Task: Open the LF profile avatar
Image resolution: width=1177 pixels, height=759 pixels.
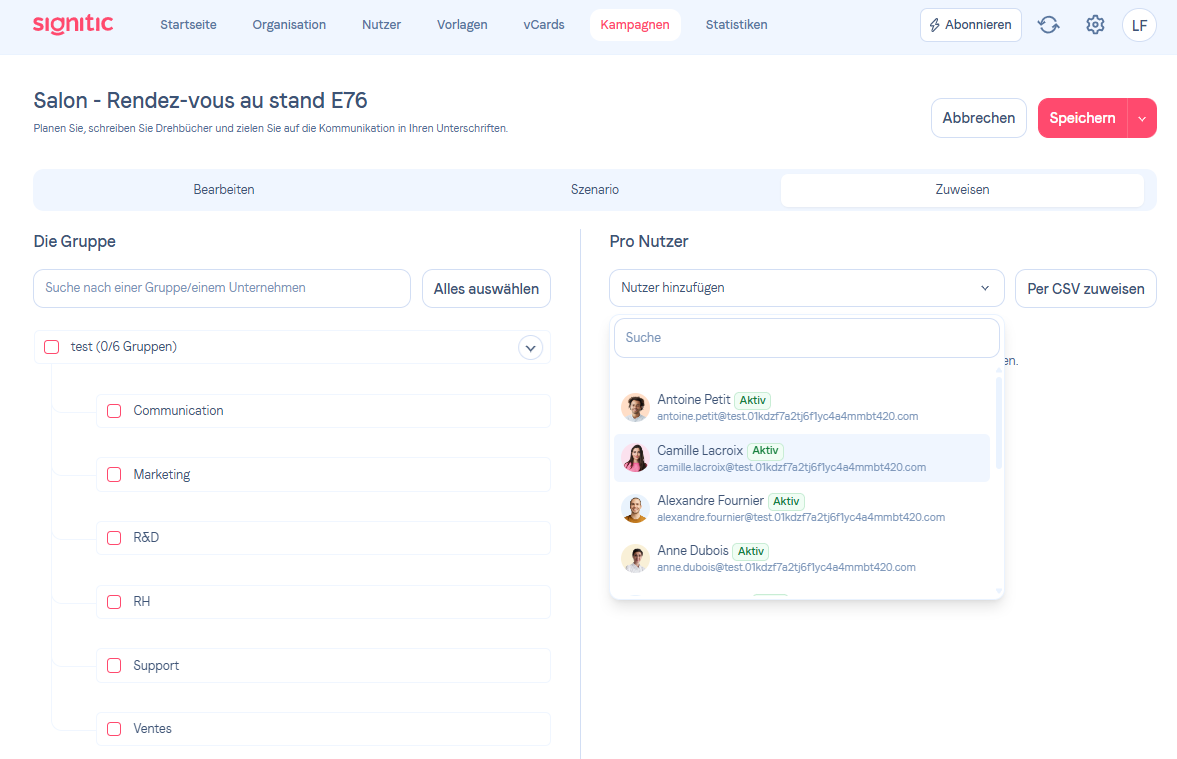Action: pos(1139,26)
